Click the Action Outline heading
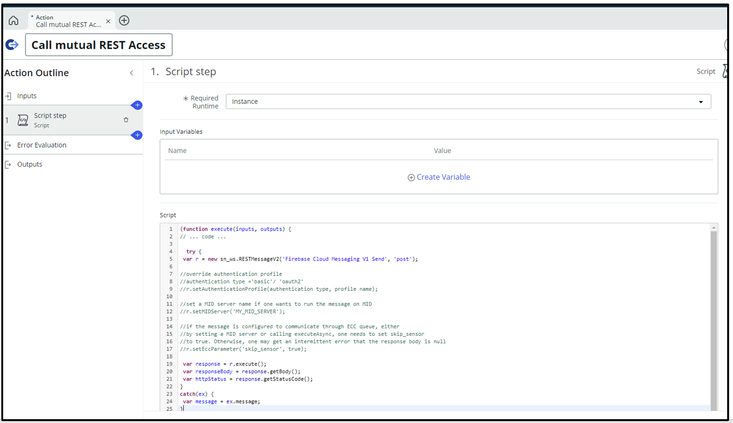The height and width of the screenshot is (423, 733). click(36, 73)
